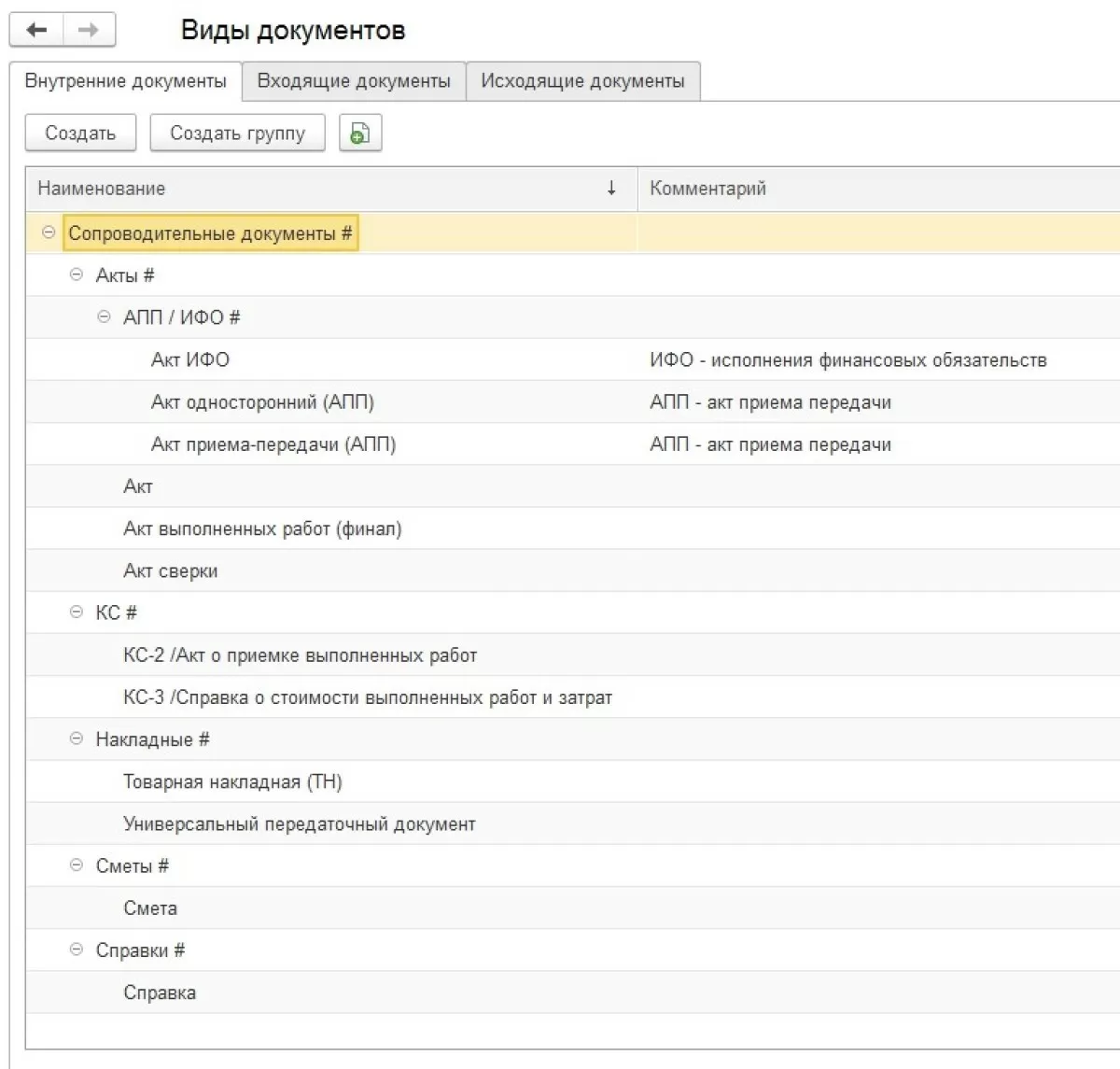The width and height of the screenshot is (1120, 1069).
Task: Collapse the Сметы # group
Action: click(x=77, y=865)
